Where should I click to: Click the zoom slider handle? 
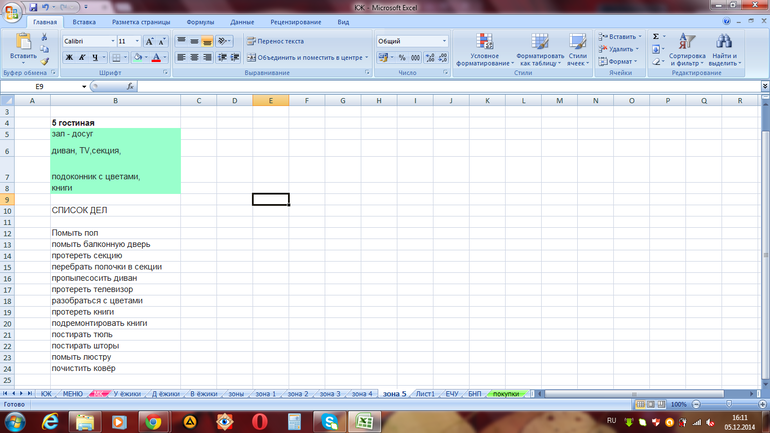coord(729,405)
